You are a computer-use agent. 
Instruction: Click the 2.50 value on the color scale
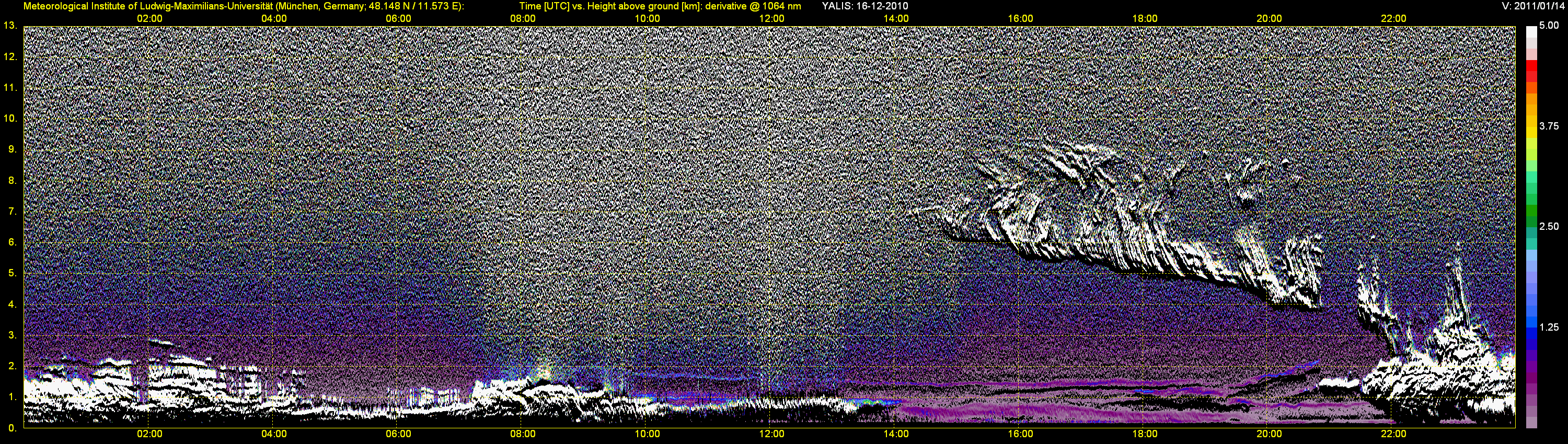(1549, 227)
